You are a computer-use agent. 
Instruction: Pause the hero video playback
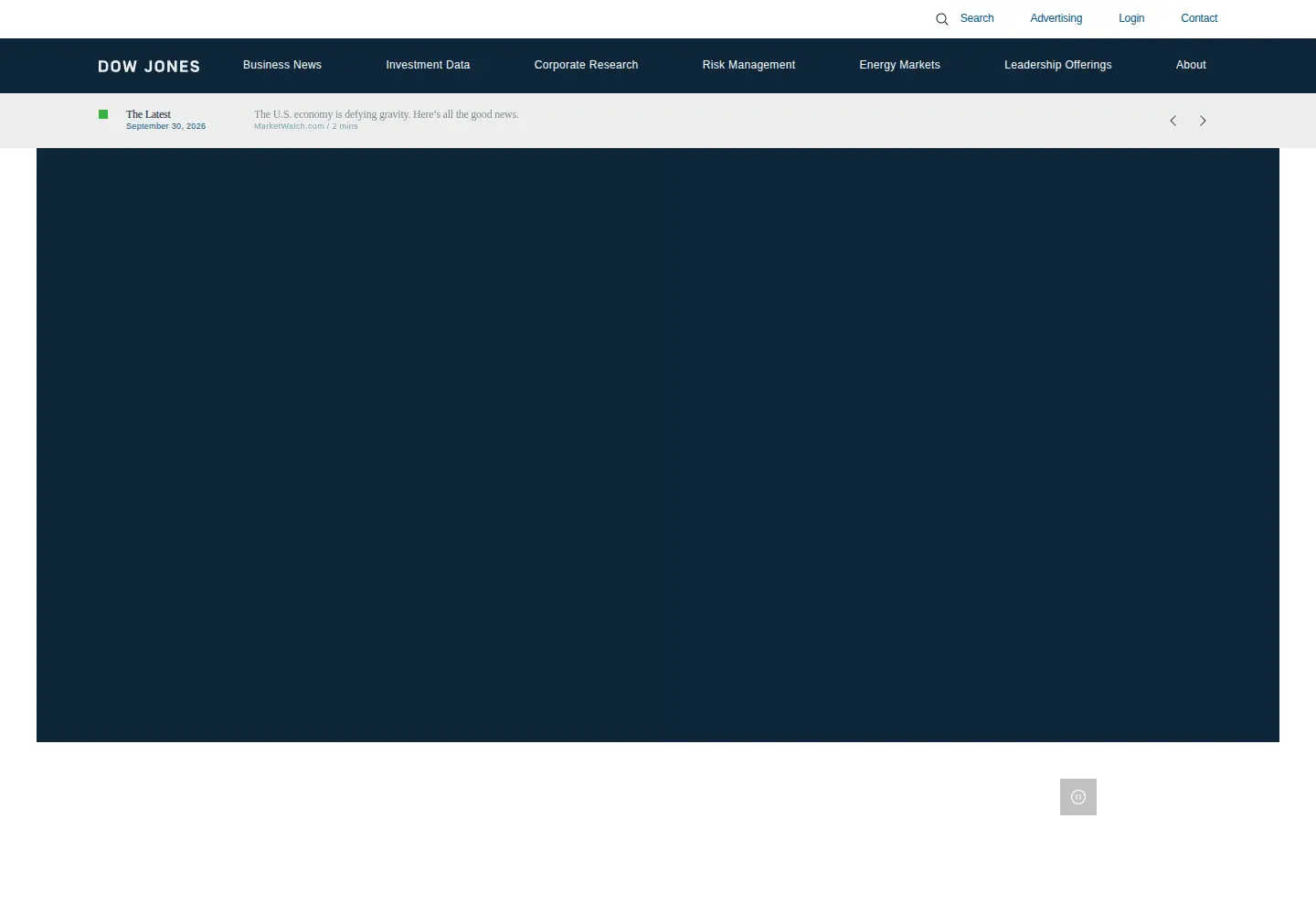pos(1078,797)
